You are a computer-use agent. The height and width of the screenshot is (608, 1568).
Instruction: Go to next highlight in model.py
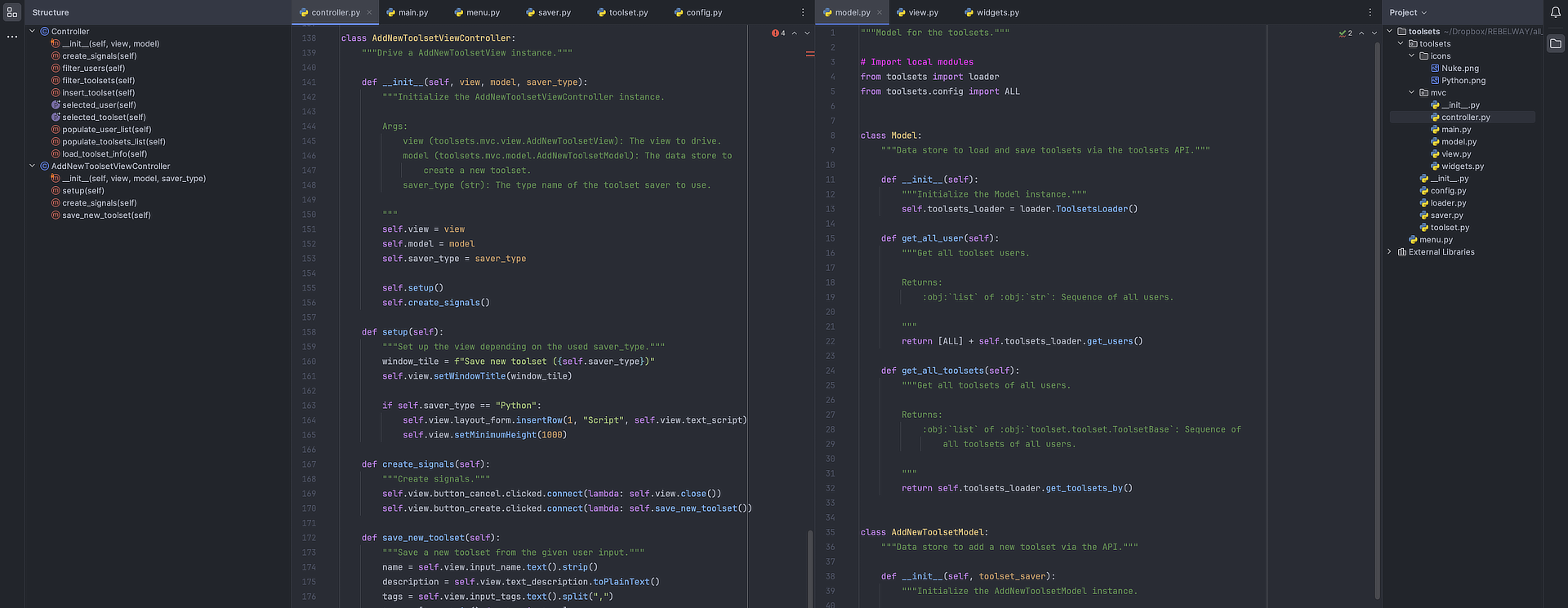pyautogui.click(x=1374, y=33)
